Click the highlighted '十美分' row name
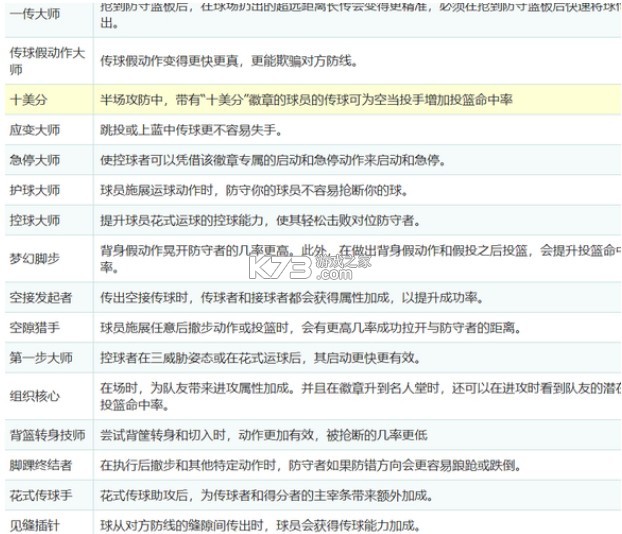This screenshot has height=534, width=622. [29, 99]
